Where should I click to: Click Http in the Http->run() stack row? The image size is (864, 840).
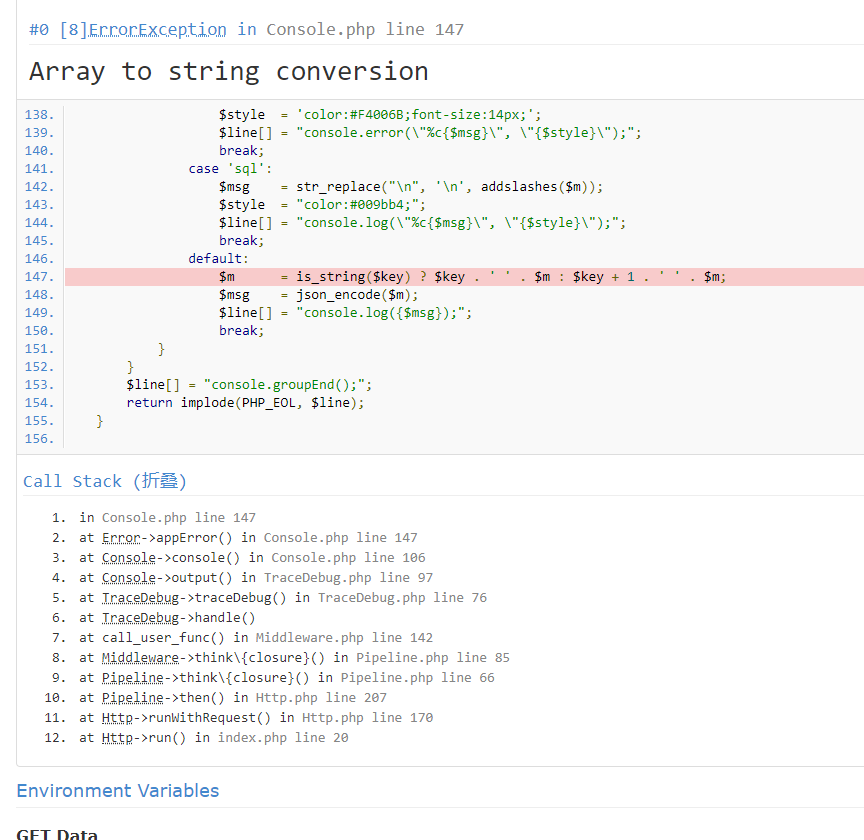tap(117, 737)
